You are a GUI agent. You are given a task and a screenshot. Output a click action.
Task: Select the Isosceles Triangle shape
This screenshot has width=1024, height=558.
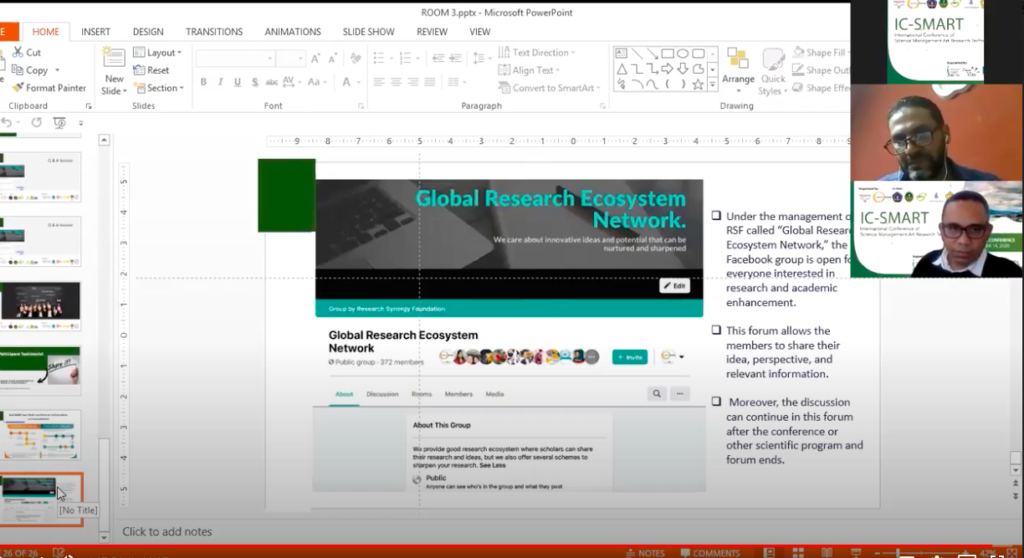[621, 69]
